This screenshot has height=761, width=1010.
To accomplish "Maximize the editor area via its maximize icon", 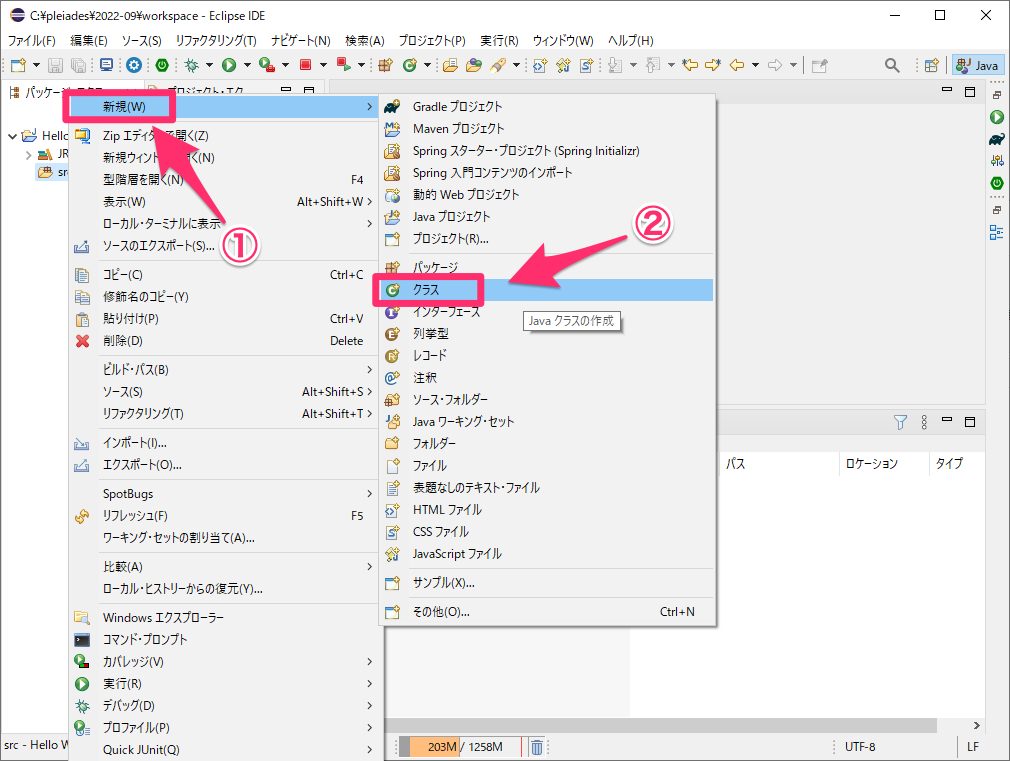I will coord(970,92).
